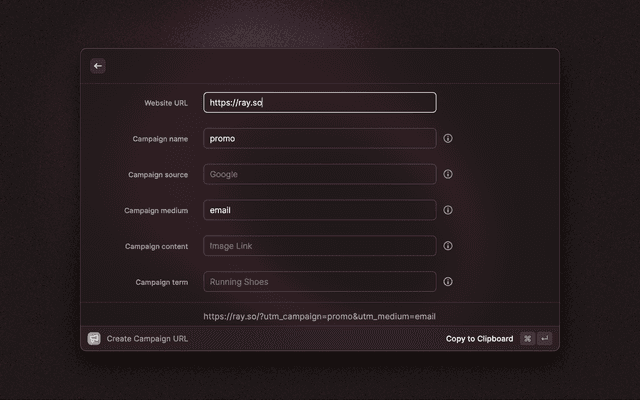640x400 pixels.
Task: Click Copy to Clipboard
Action: click(479, 339)
